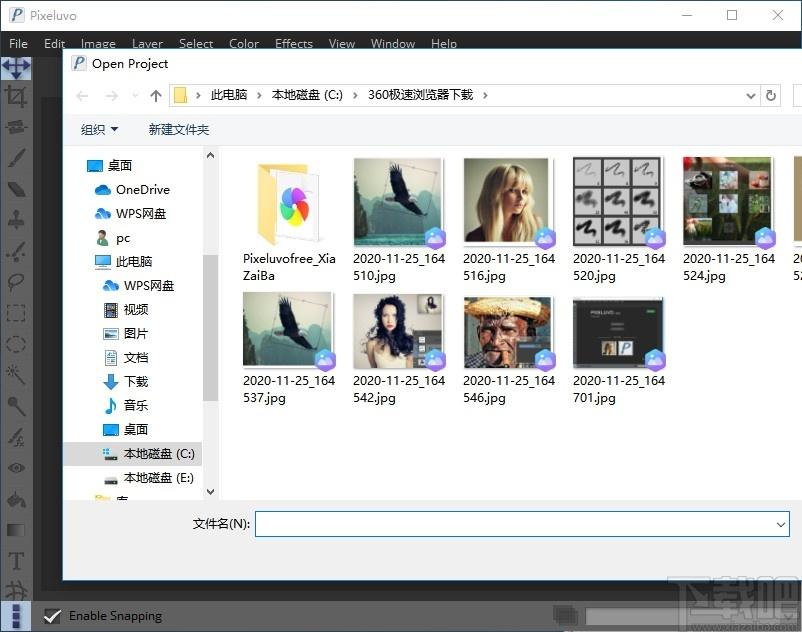Select the 2020-11-25_164546.jpg old man image

(509, 350)
